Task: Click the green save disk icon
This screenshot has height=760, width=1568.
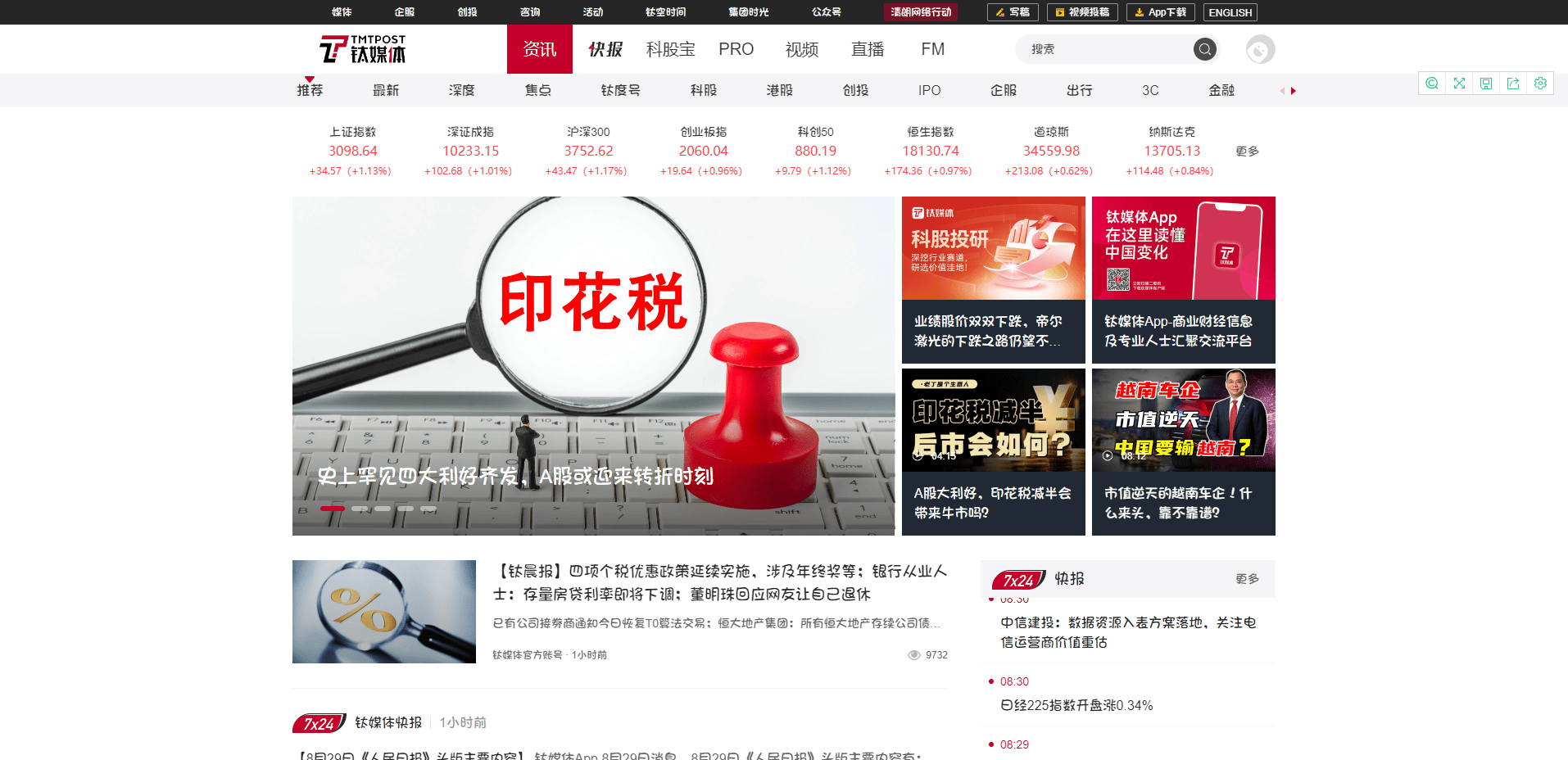Action: pyautogui.click(x=1486, y=84)
